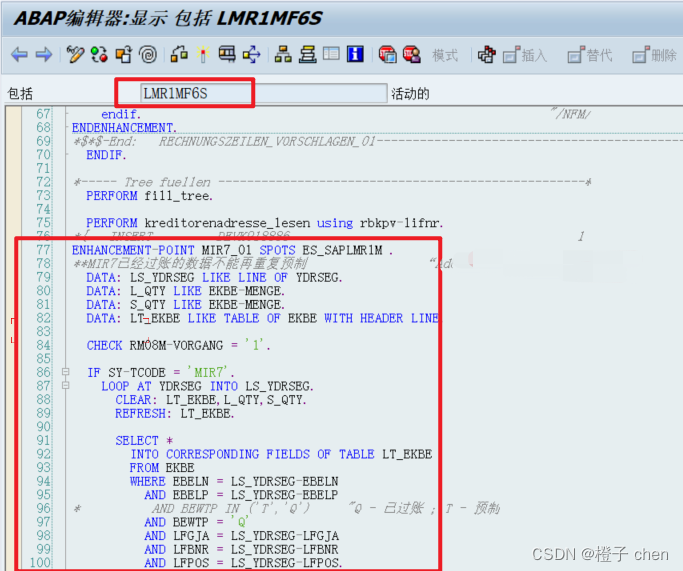This screenshot has width=683, height=571.
Task: Click the 活动的 status label
Action: click(x=410, y=94)
